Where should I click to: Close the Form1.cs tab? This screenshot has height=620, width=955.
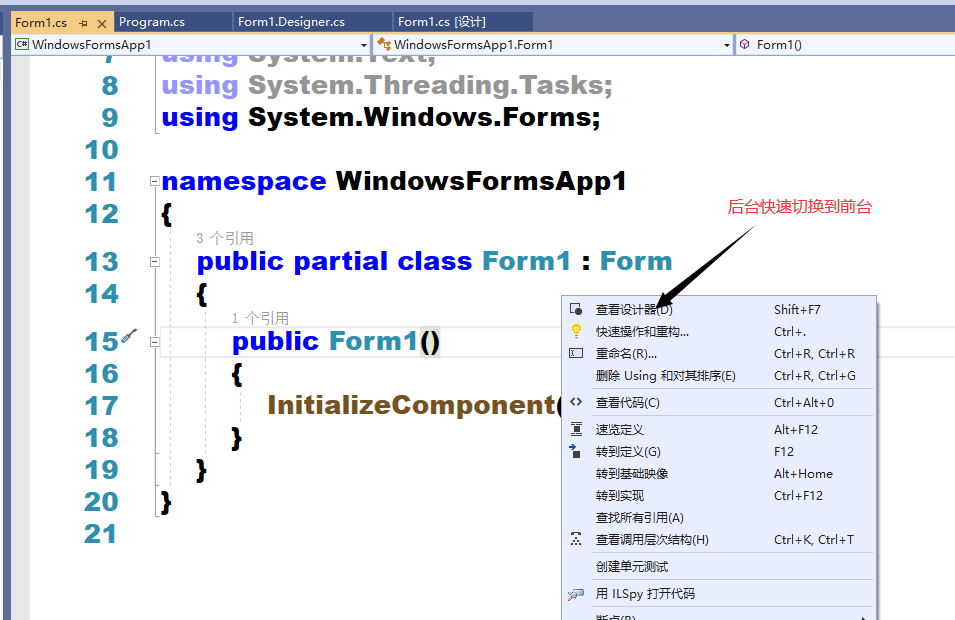[x=102, y=24]
